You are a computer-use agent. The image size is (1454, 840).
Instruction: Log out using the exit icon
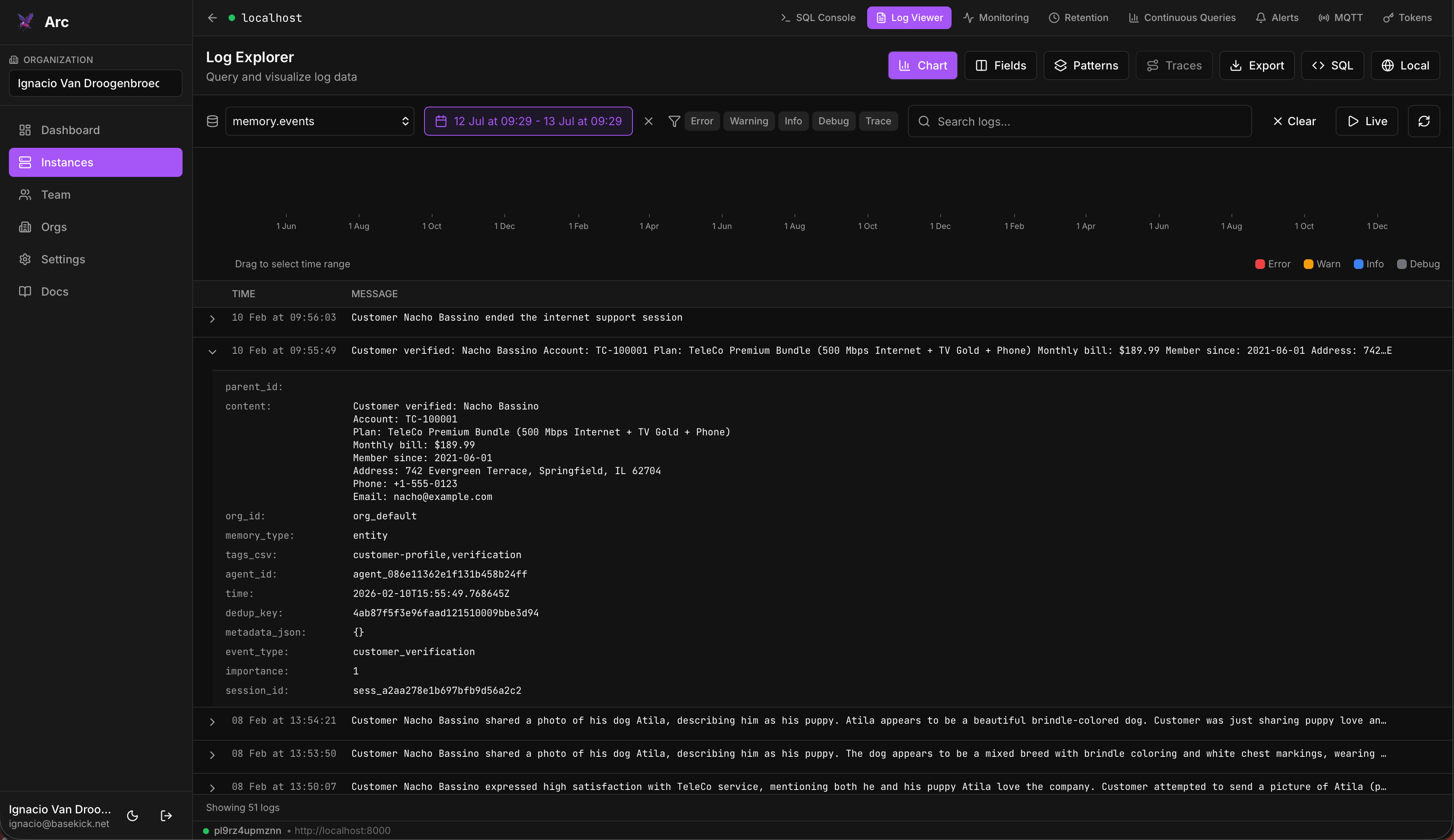pyautogui.click(x=166, y=815)
